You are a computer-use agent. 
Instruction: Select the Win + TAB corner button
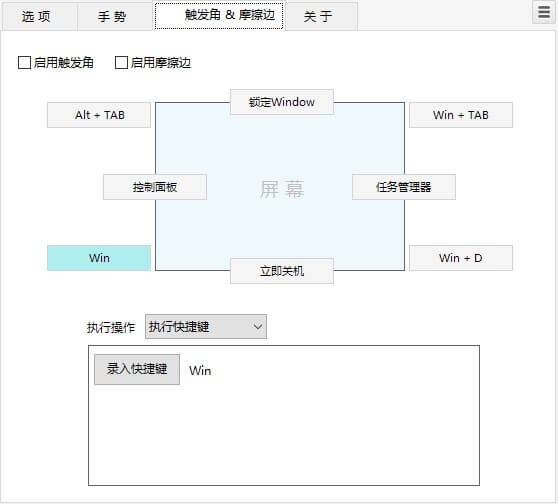(x=461, y=115)
